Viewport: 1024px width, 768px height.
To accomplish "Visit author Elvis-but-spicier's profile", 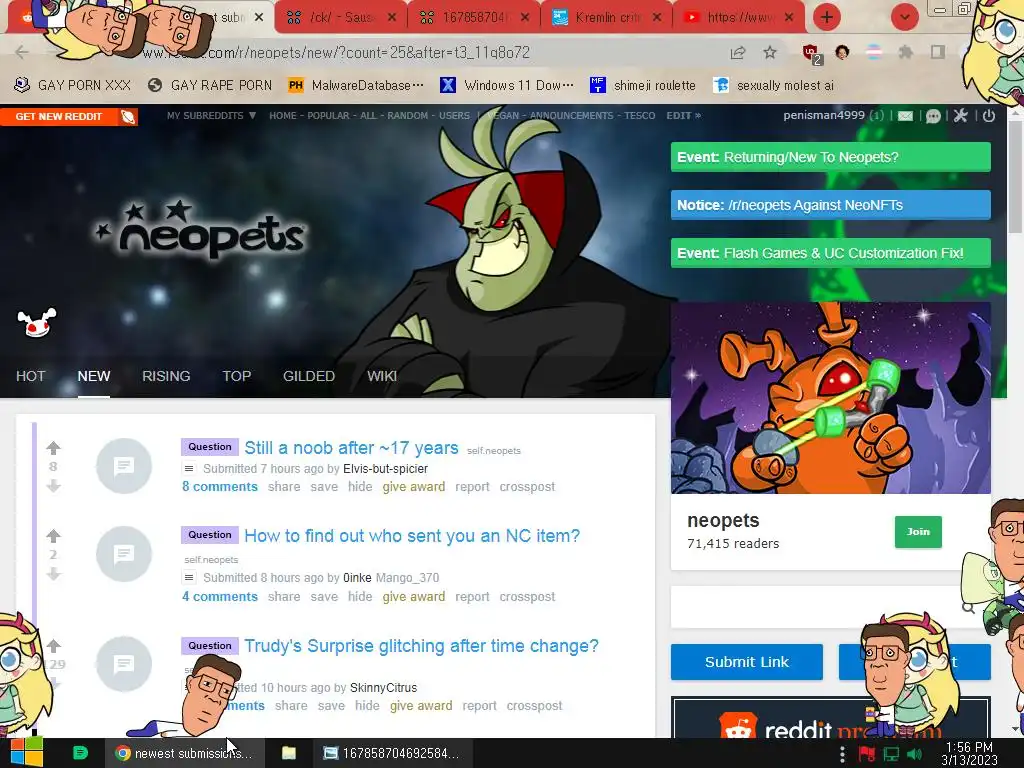I will click(x=385, y=468).
